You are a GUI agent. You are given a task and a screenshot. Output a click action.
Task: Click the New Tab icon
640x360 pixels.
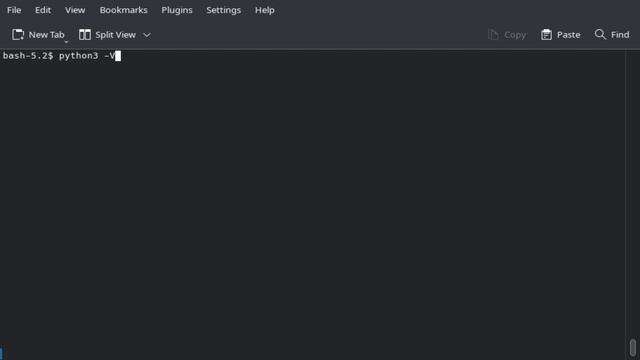18,35
